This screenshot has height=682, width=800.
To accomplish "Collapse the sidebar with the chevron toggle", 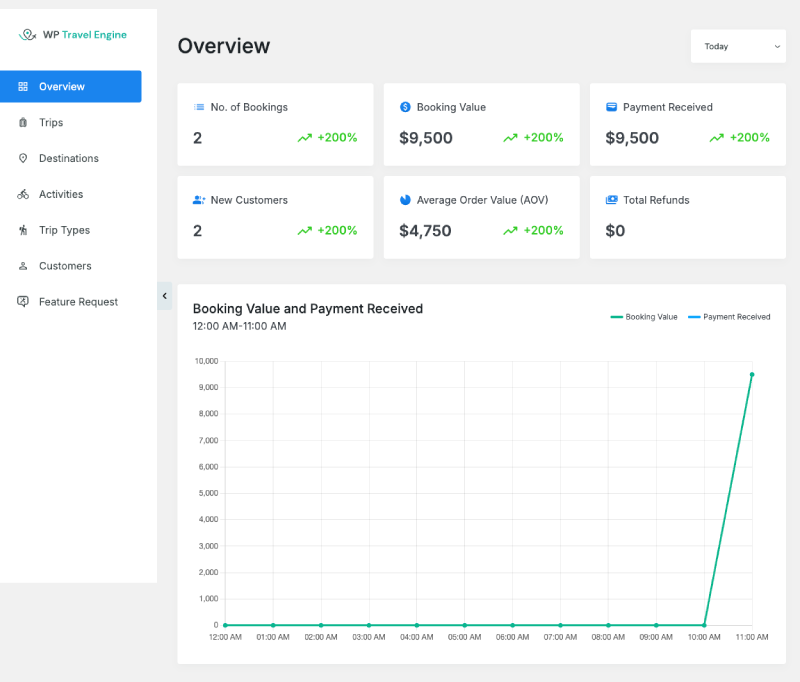I will (164, 296).
